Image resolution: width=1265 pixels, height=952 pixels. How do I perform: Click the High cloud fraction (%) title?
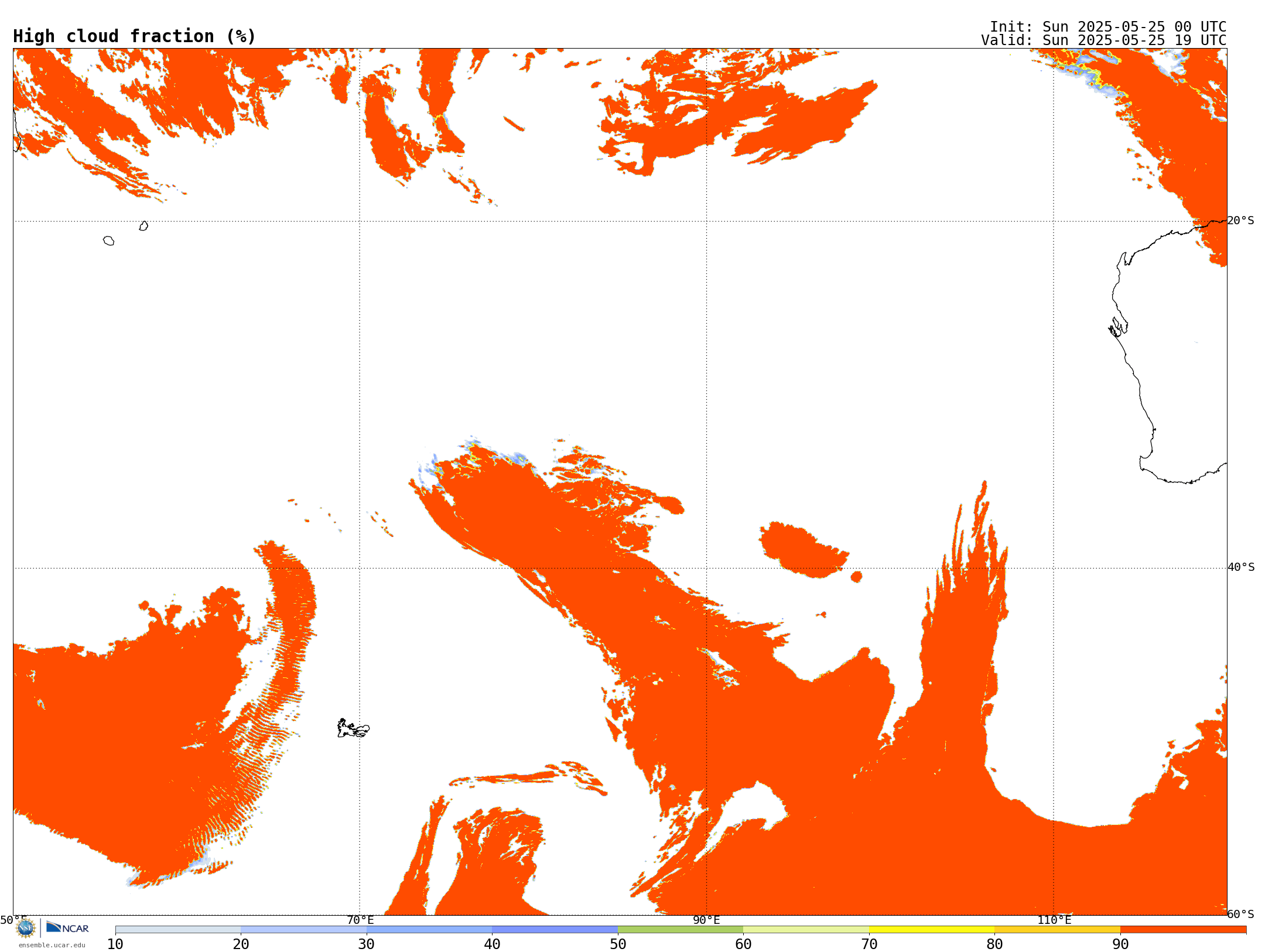[x=134, y=36]
